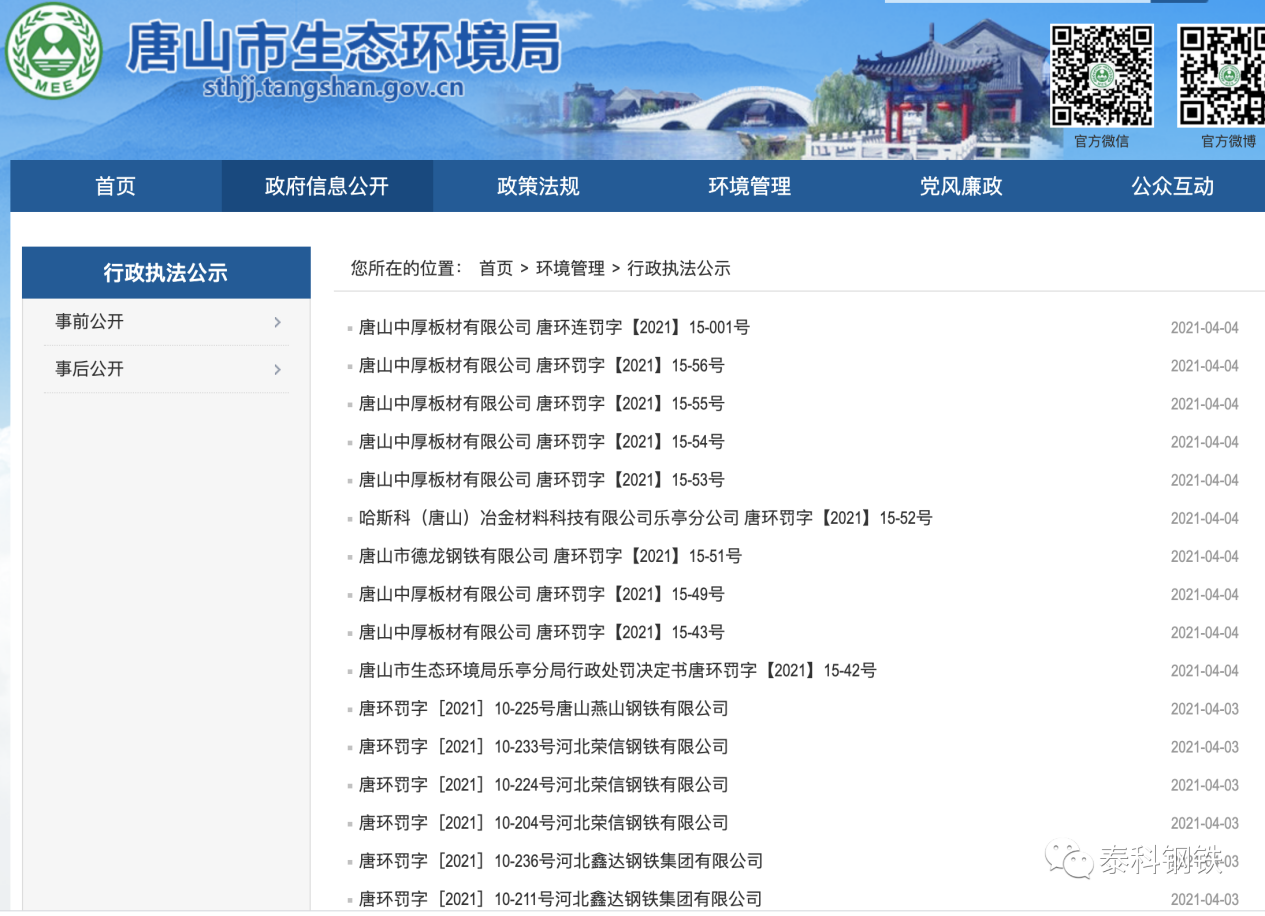Viewport: 1265px width, 916px height.
Task: Open 唐山市德龙钢铁有限公司 15-51号 notice
Action: (550, 555)
